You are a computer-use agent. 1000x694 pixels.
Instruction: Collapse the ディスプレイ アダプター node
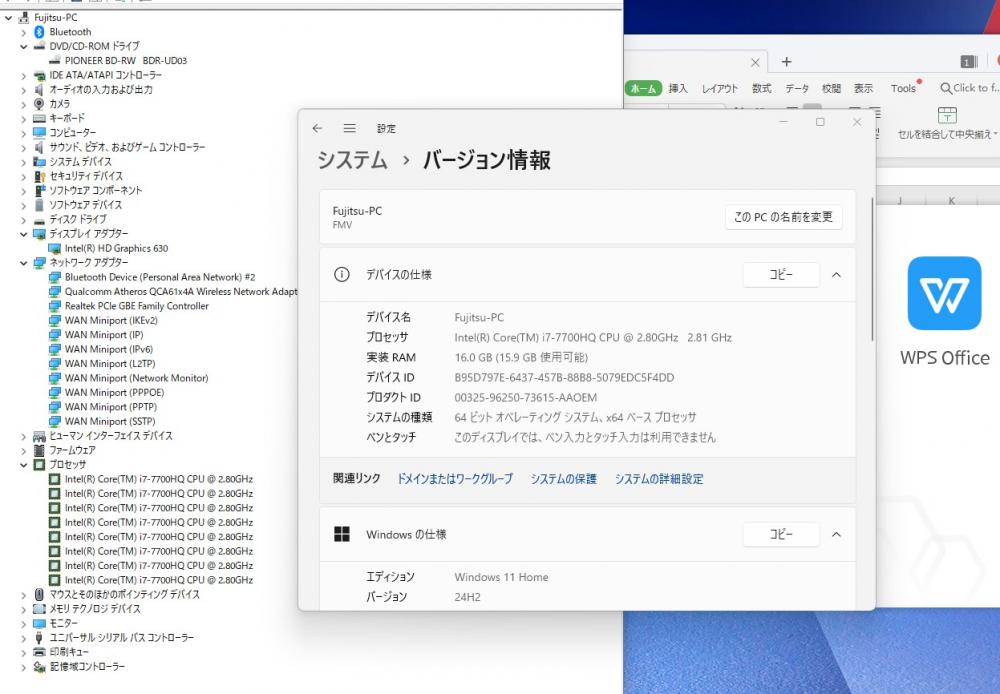pos(24,234)
